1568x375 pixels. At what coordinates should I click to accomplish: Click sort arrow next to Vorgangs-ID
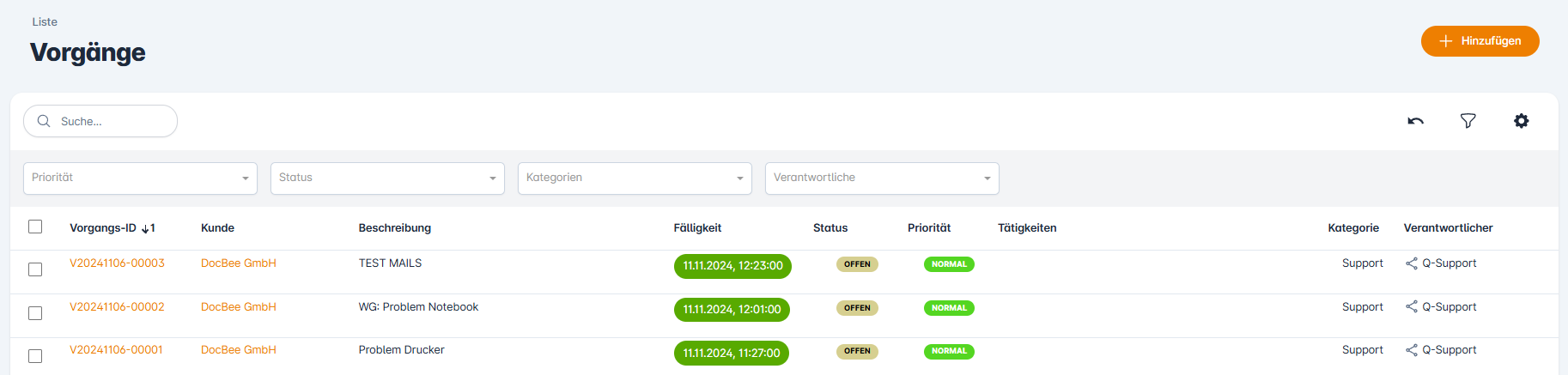point(145,228)
